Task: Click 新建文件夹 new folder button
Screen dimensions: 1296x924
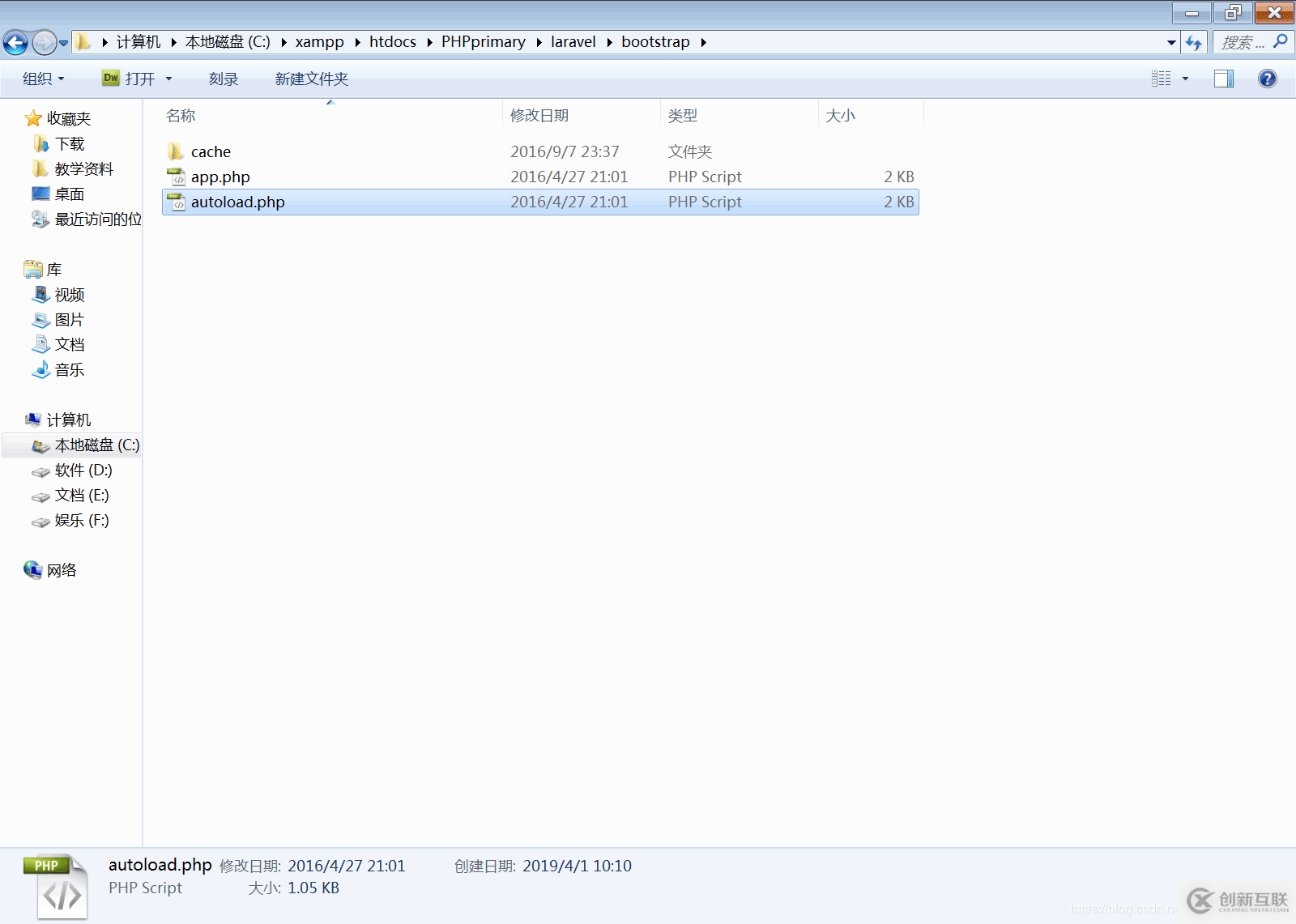Action: click(312, 79)
